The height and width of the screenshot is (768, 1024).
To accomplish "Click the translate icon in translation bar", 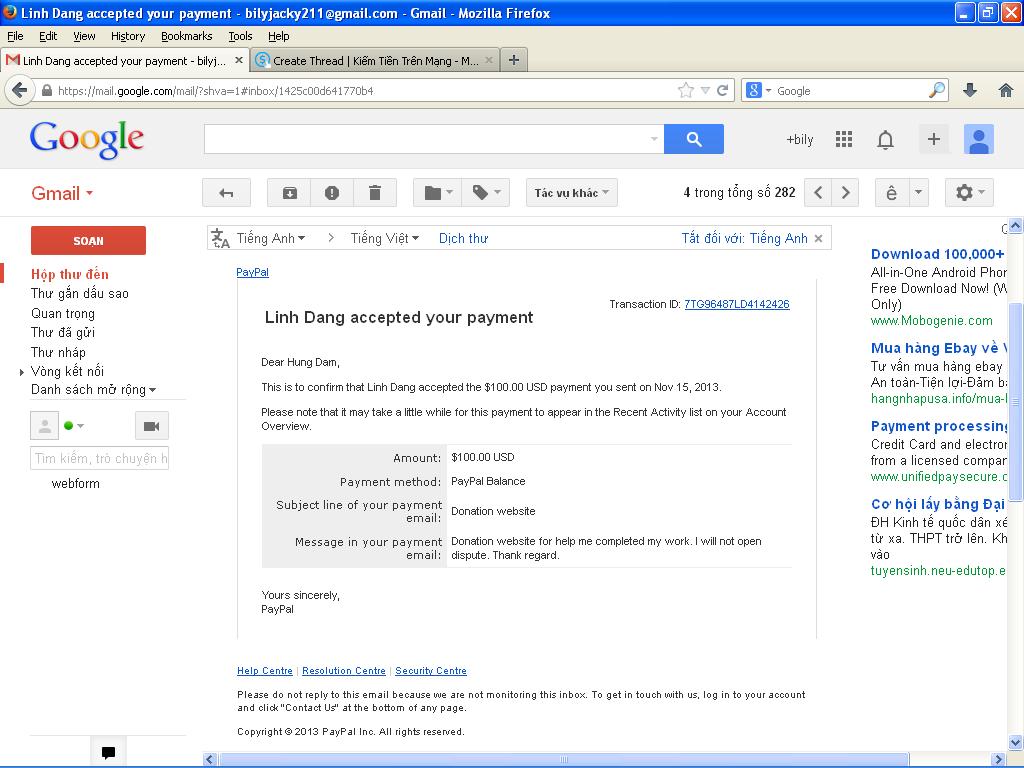I will pyautogui.click(x=220, y=238).
